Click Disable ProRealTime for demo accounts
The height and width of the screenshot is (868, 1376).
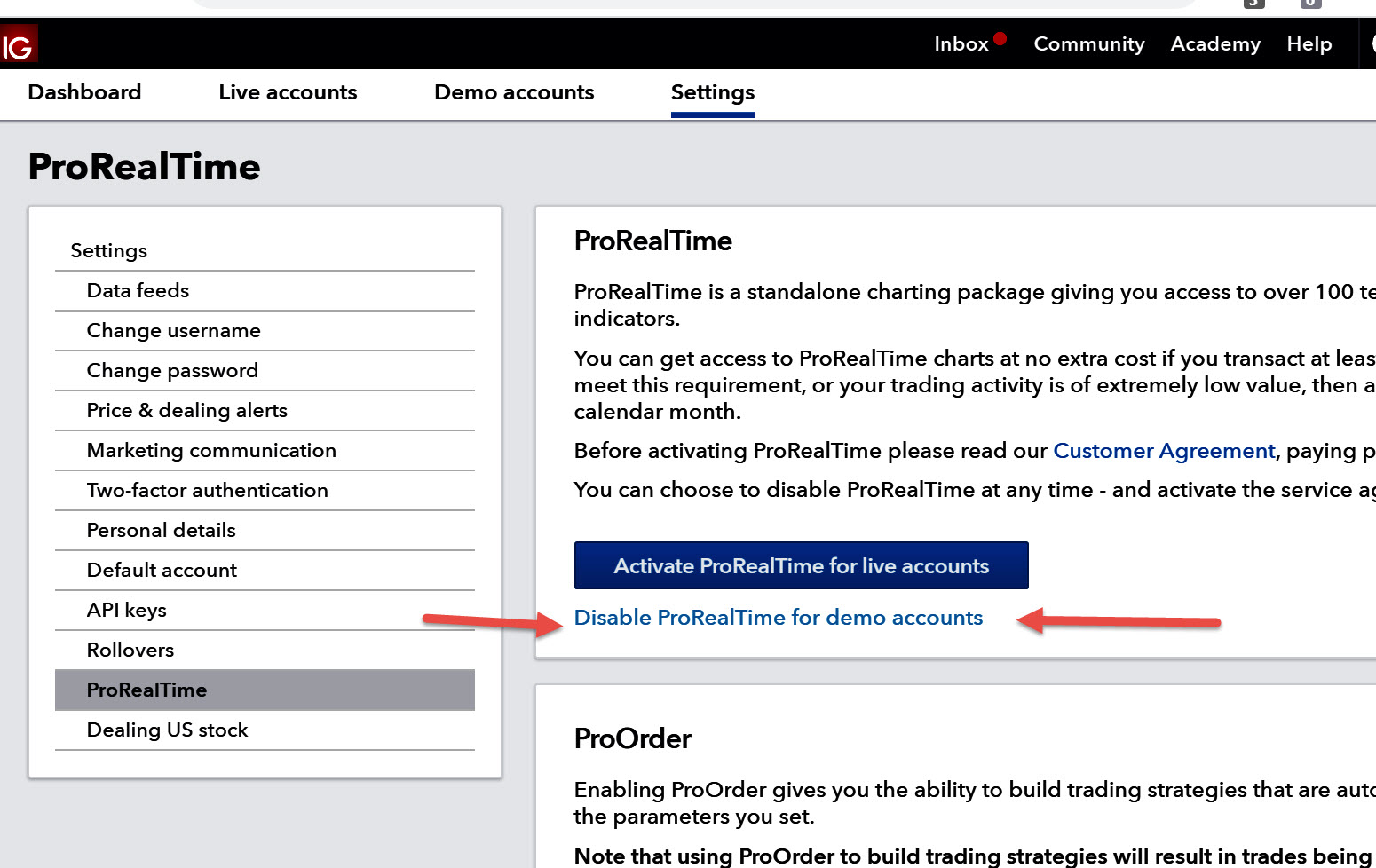click(778, 618)
